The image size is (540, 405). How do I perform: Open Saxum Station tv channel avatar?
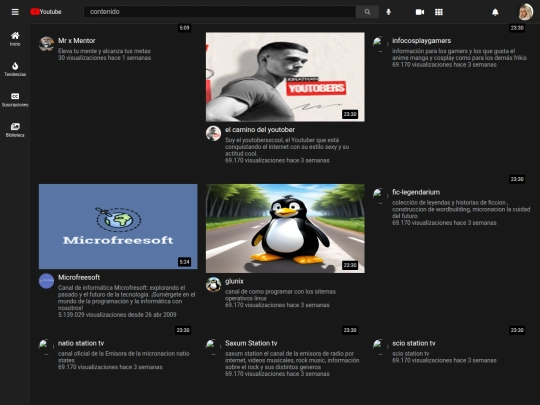(214, 347)
